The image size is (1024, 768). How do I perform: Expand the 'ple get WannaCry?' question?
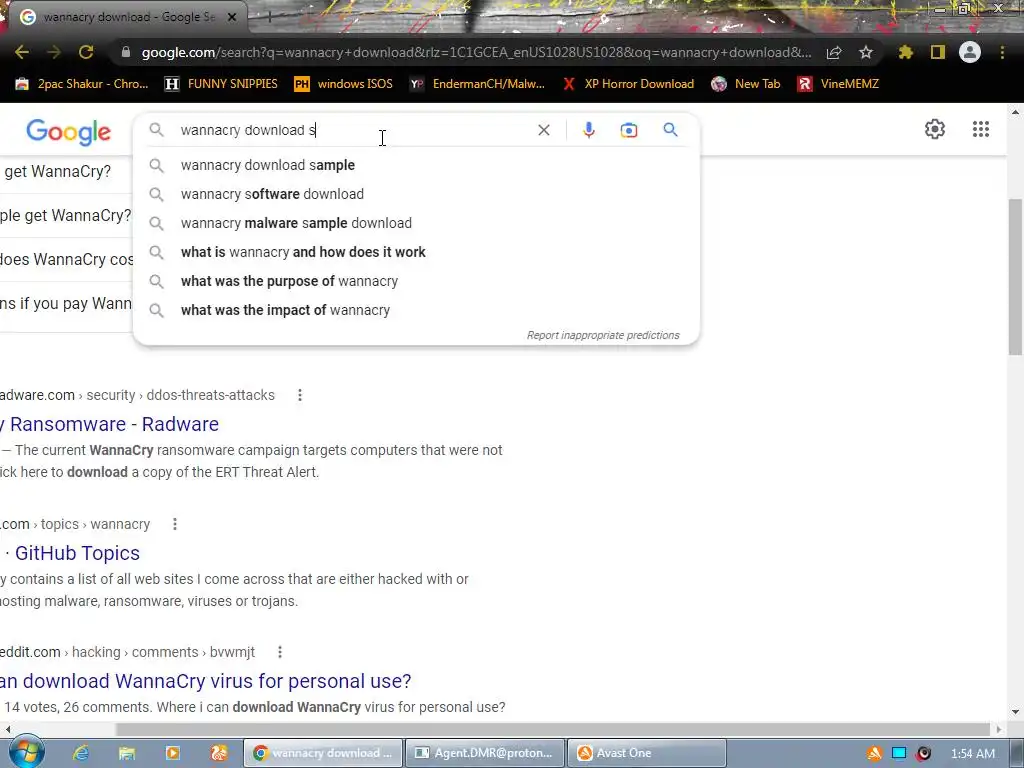65,216
